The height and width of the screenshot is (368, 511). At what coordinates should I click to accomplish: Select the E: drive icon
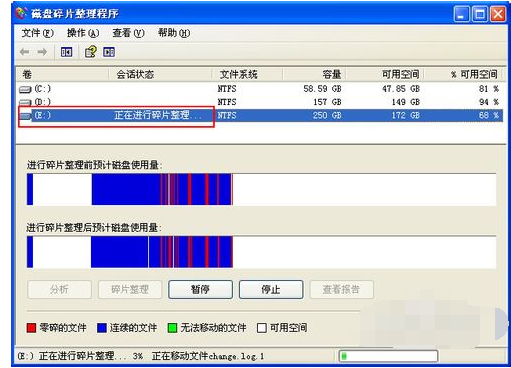(25, 116)
